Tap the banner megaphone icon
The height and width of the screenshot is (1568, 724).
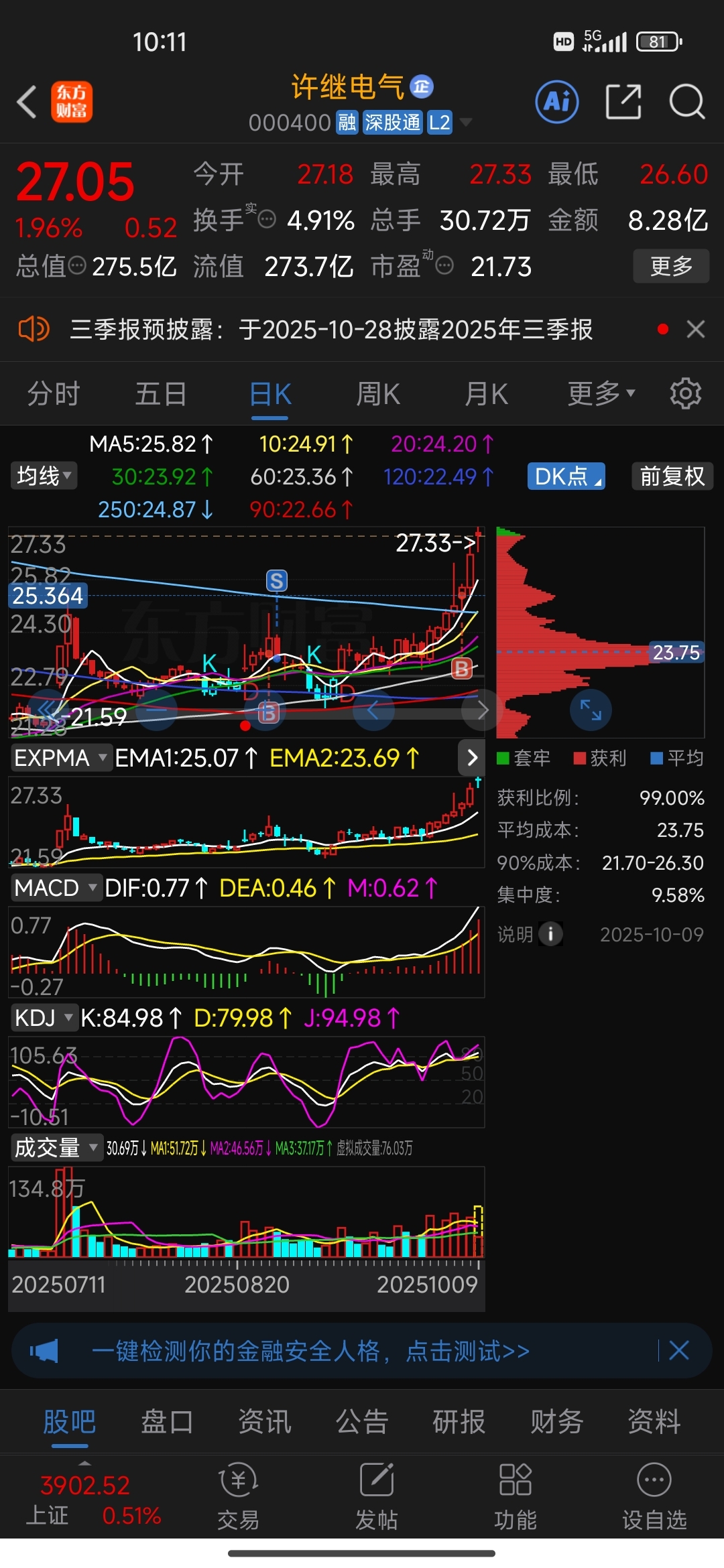click(x=44, y=1350)
